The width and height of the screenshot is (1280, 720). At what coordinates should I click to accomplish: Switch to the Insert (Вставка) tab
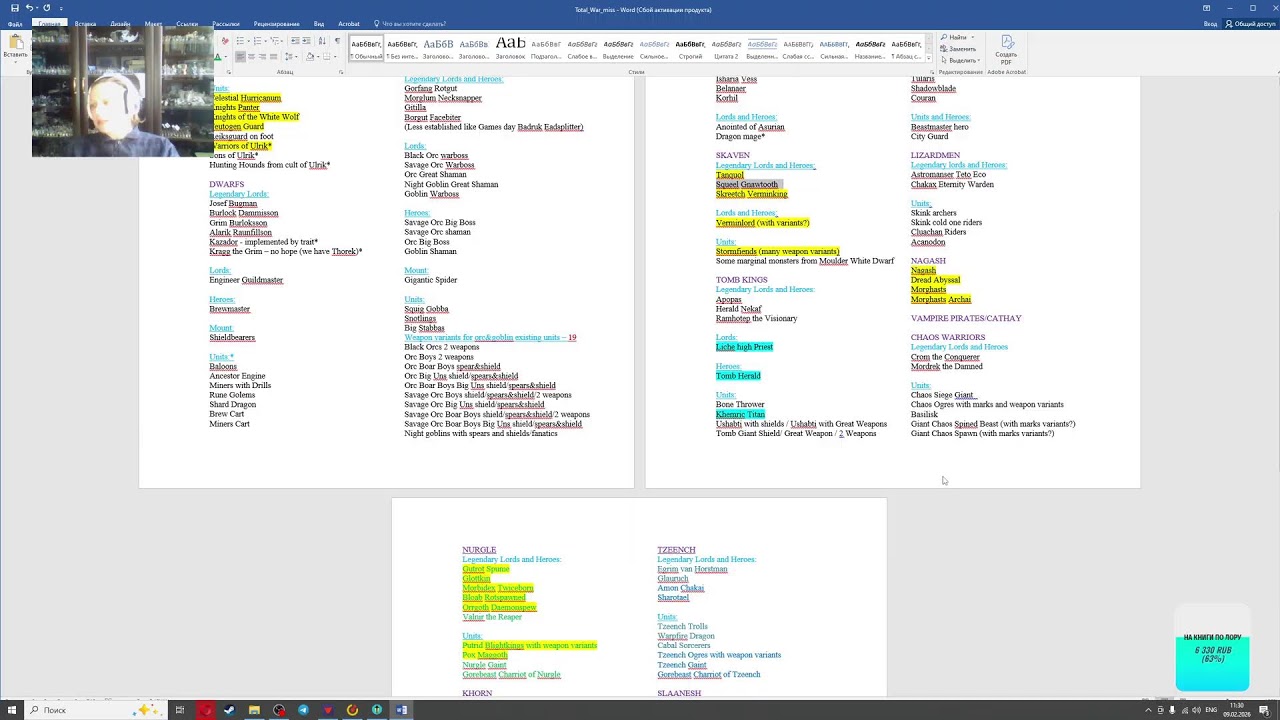[85, 24]
